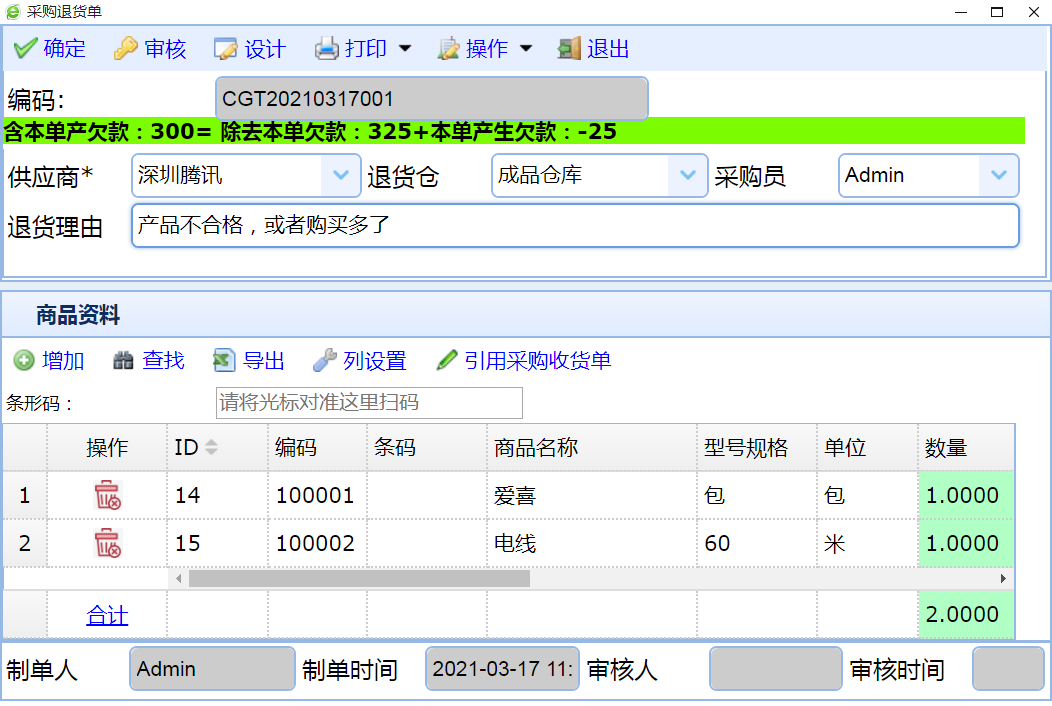Open the 供应商 supplier dropdown list
1052x706 pixels.
(340, 176)
